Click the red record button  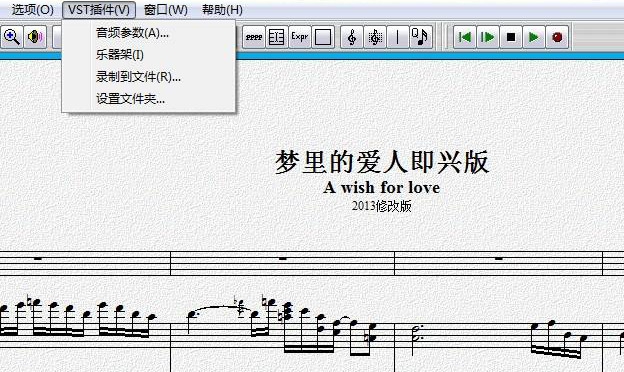tap(557, 37)
